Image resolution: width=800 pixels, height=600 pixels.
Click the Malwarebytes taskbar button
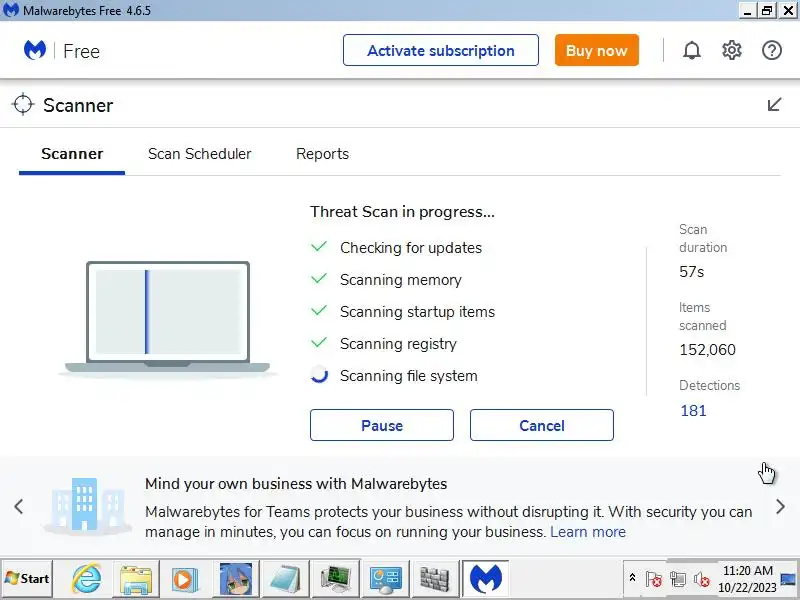[x=486, y=579]
